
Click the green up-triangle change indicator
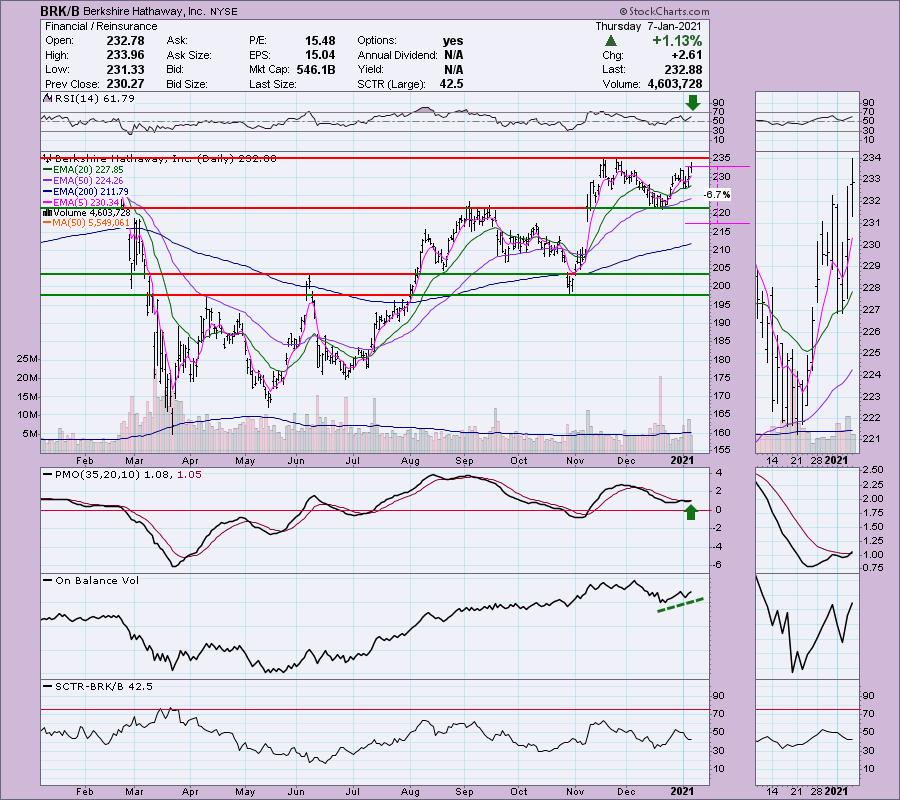click(x=611, y=41)
